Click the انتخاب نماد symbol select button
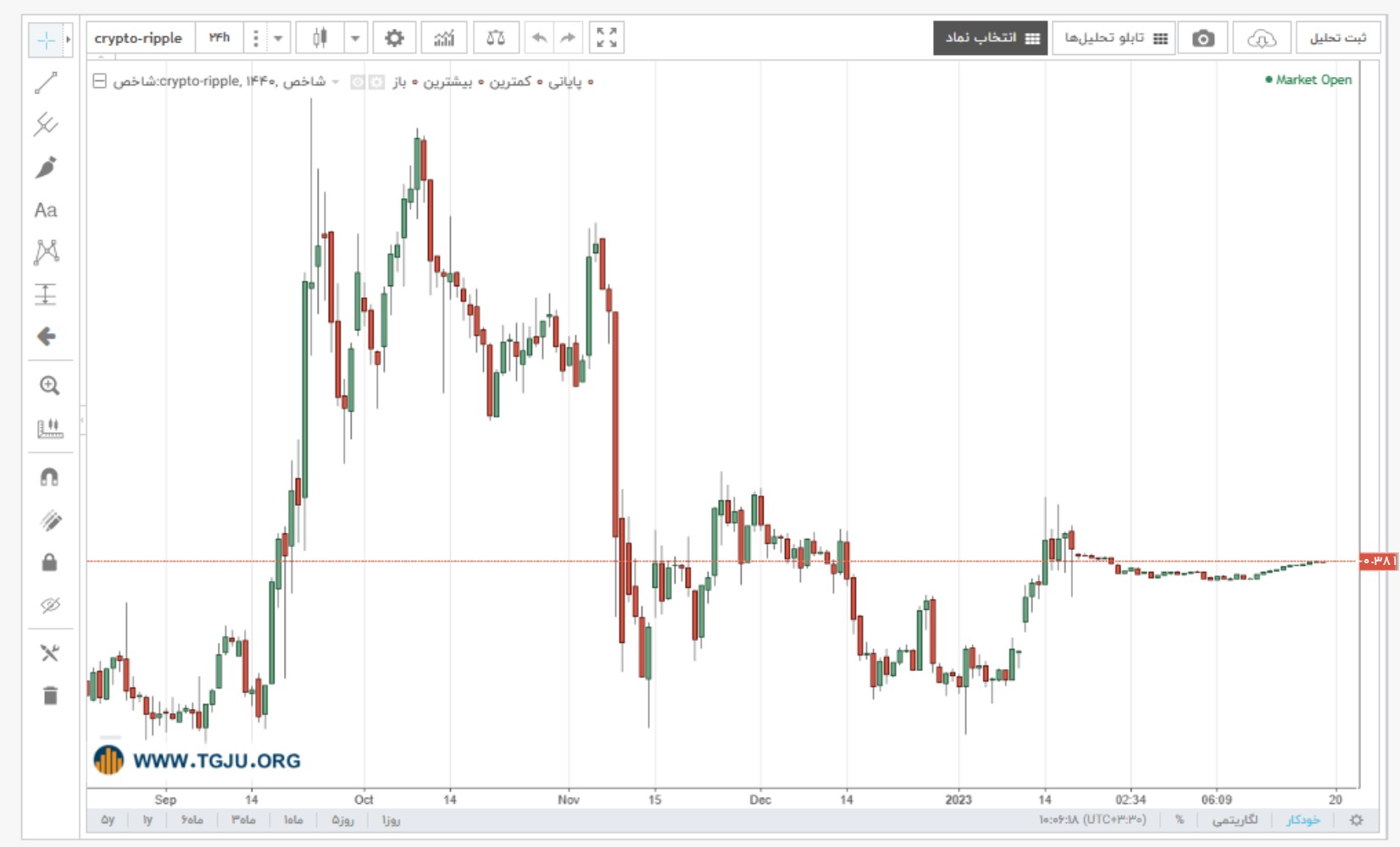1400x847 pixels. (991, 38)
